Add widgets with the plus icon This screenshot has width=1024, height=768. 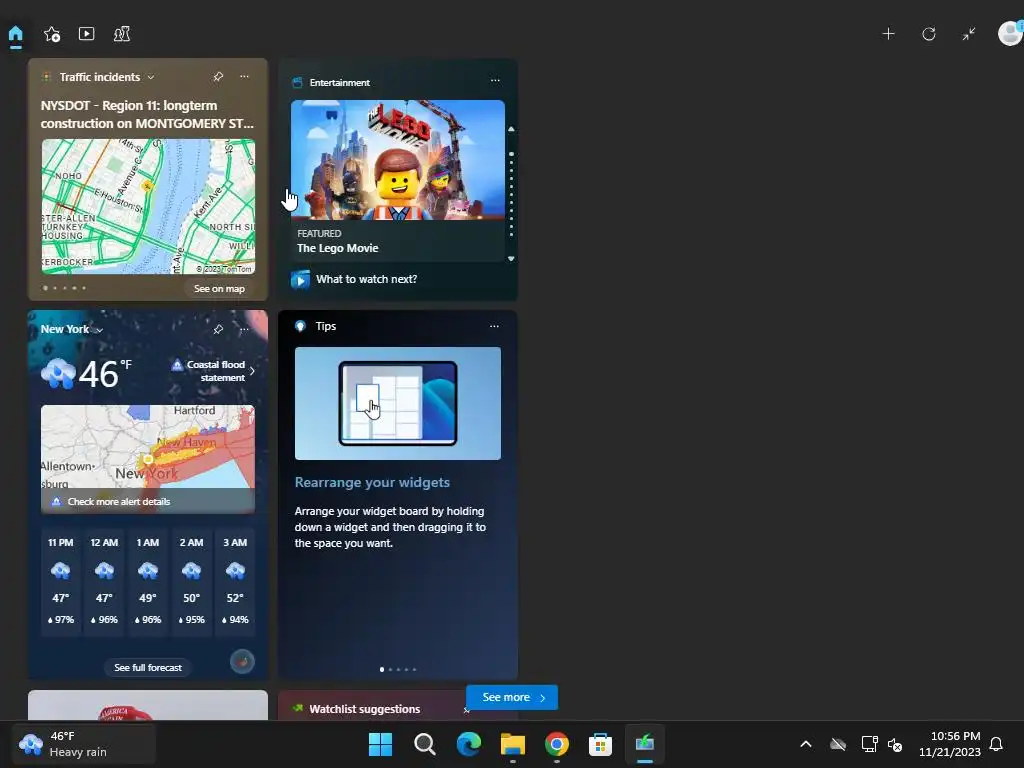click(x=888, y=34)
